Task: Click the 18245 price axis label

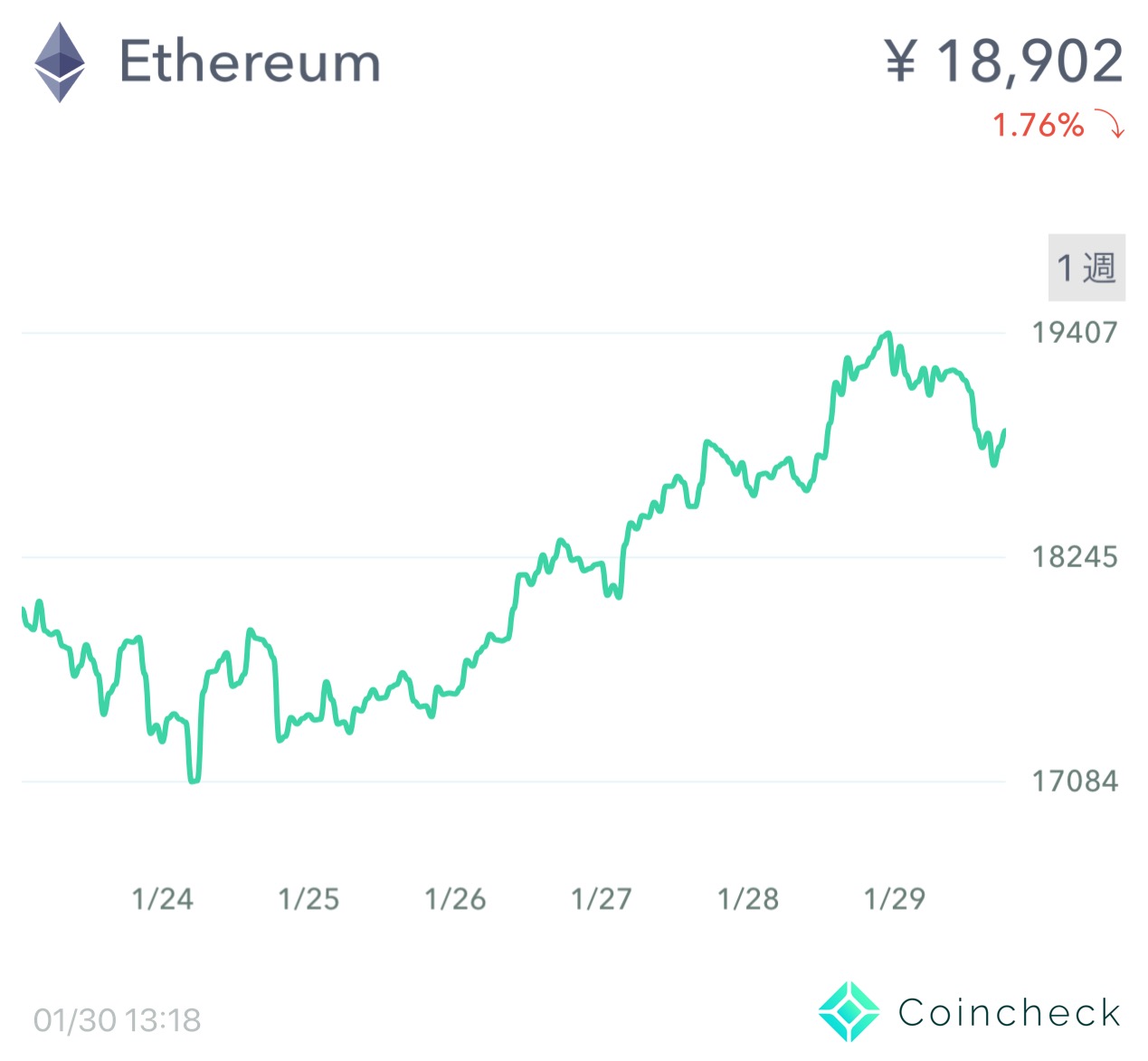Action: pos(1075,557)
